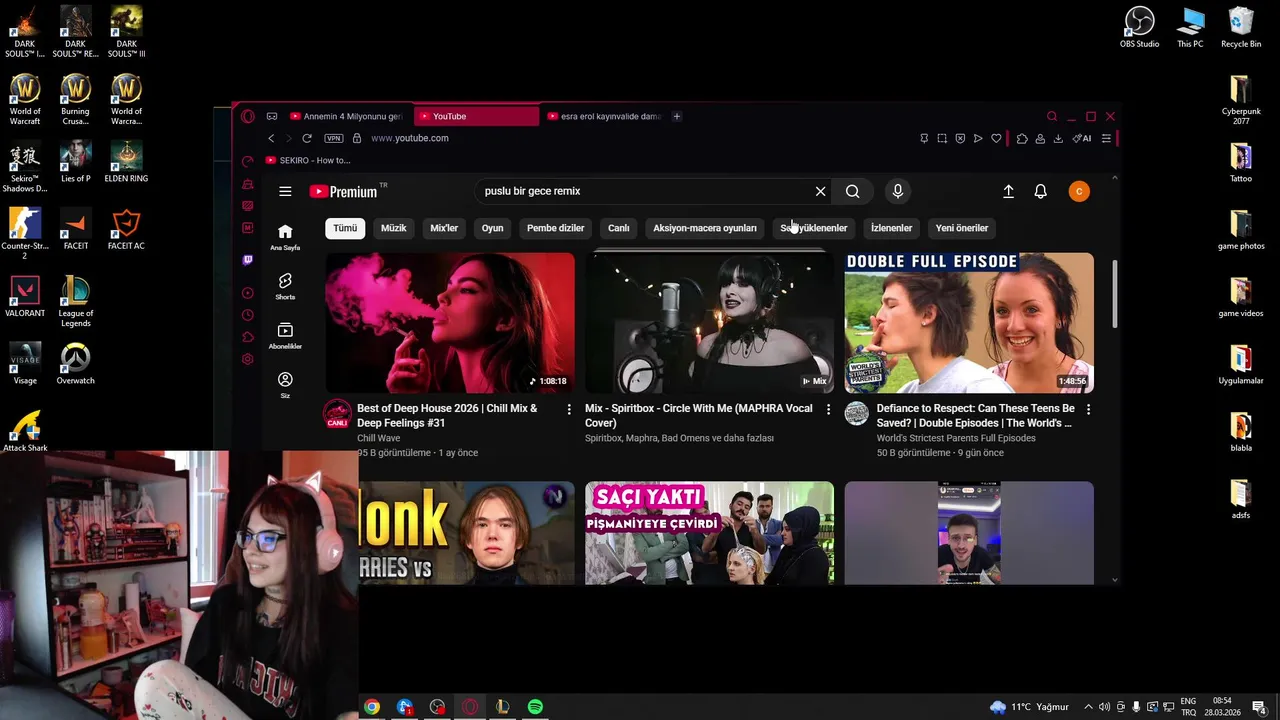The image size is (1280, 720).
Task: Switch to esra erol kayınvalide tab
Action: point(604,116)
